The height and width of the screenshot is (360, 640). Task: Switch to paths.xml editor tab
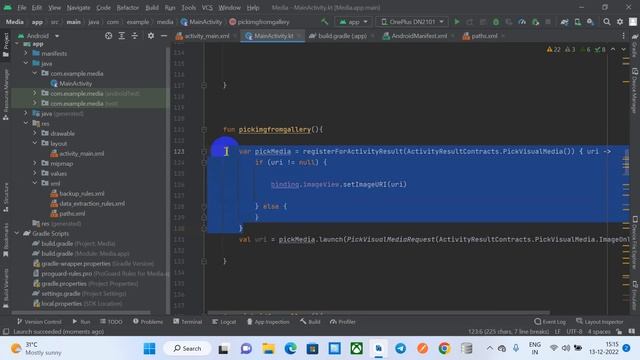[x=484, y=36]
